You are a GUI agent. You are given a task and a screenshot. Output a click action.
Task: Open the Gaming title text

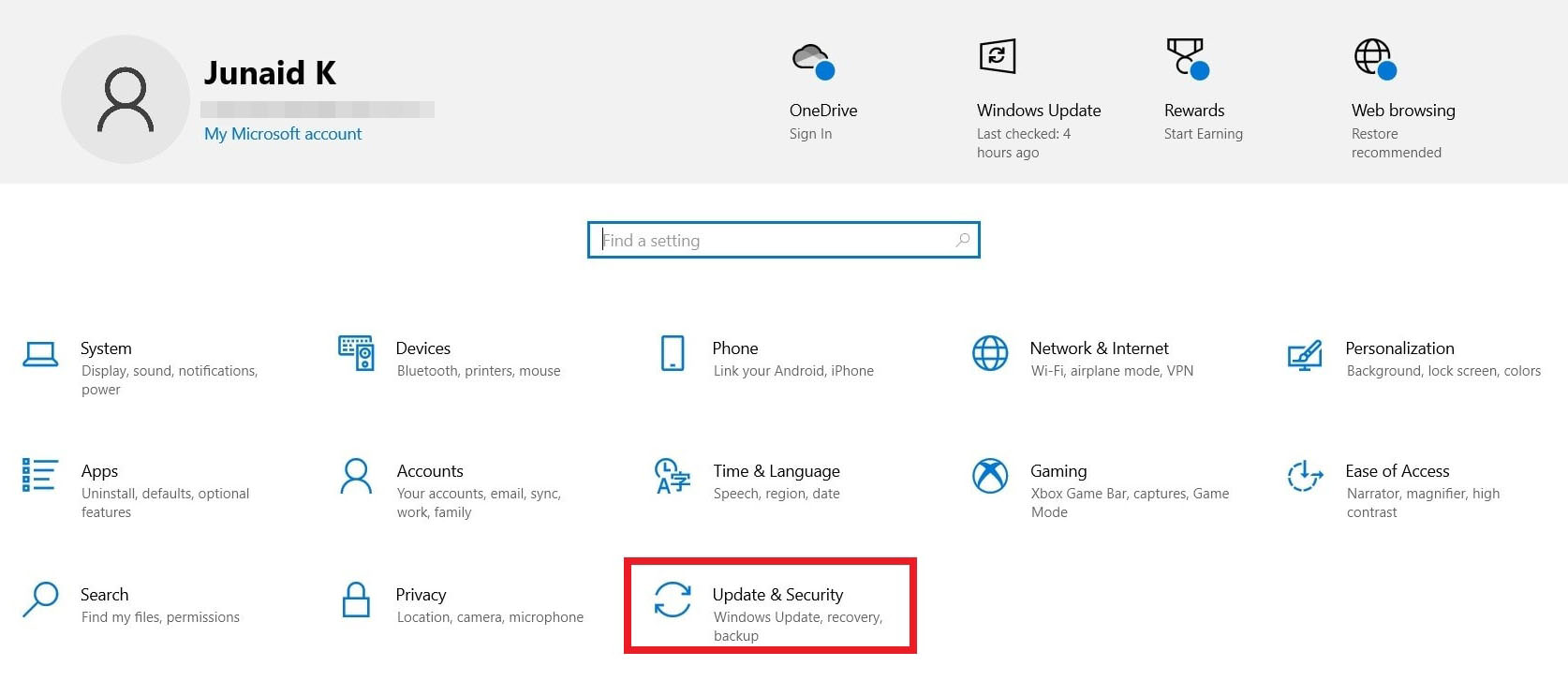(x=1058, y=471)
